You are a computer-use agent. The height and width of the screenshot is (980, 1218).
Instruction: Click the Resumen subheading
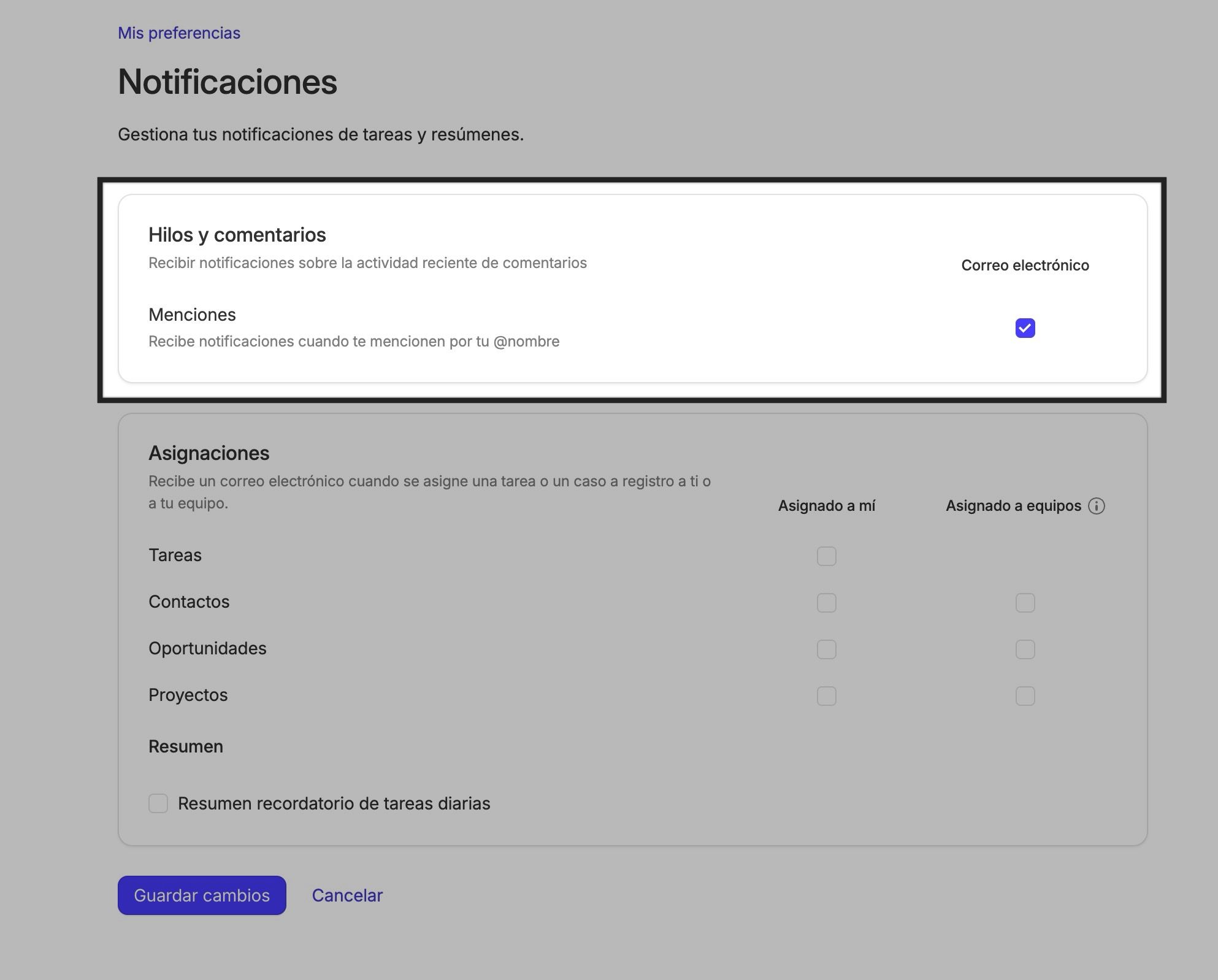click(x=186, y=746)
